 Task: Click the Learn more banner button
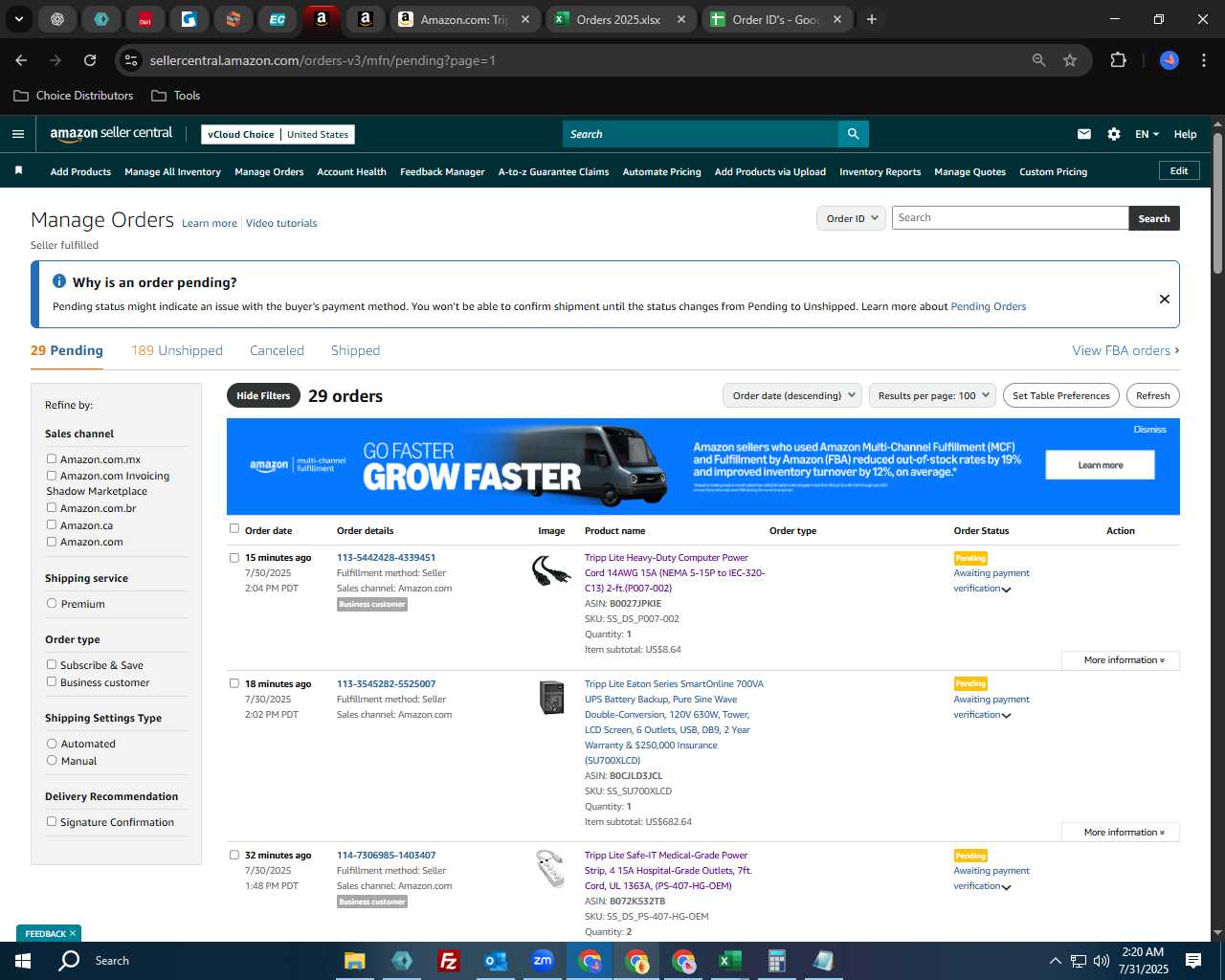coord(1100,465)
